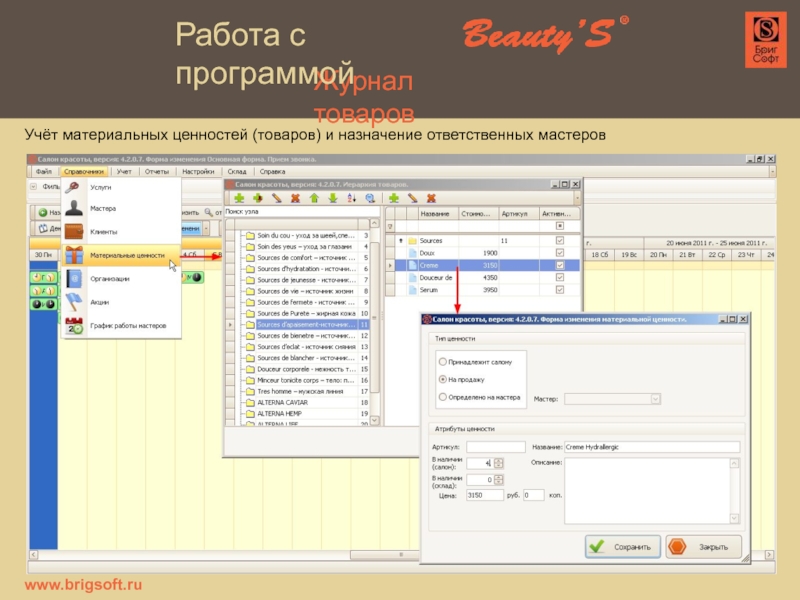The image size is (800, 600).
Task: Click the first green plus add-node icon
Action: [239, 198]
